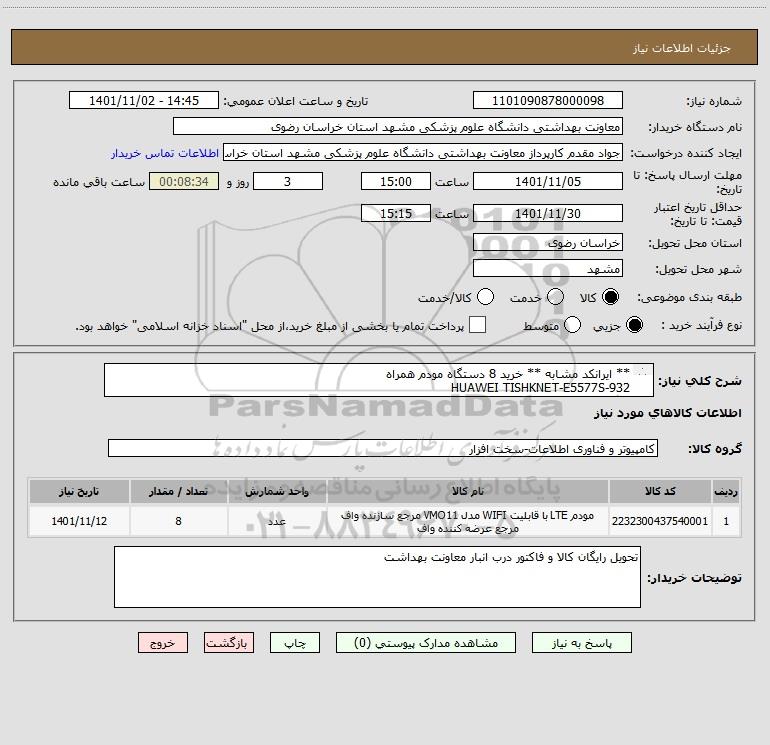The height and width of the screenshot is (745, 770).
Task: Select the جزیی purchase type radio
Action: tap(634, 325)
